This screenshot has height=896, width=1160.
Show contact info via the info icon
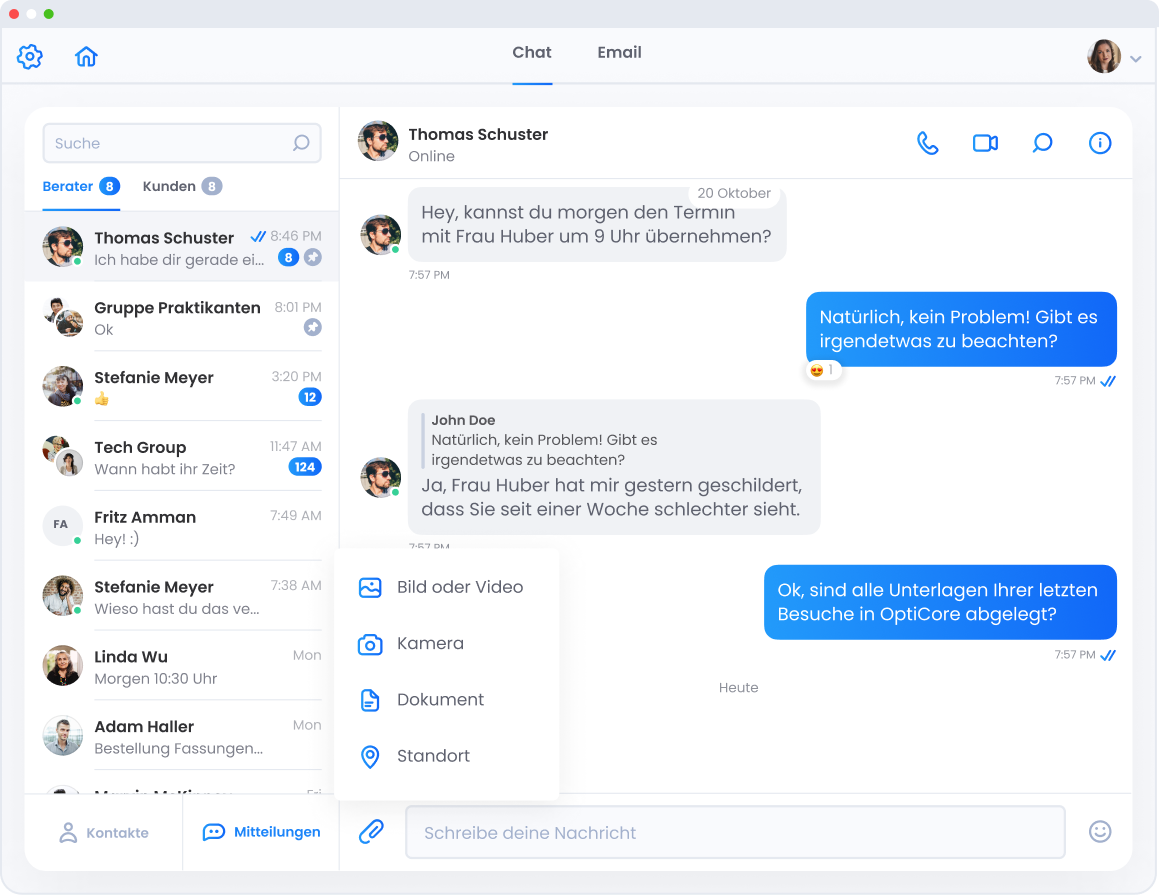[1100, 144]
